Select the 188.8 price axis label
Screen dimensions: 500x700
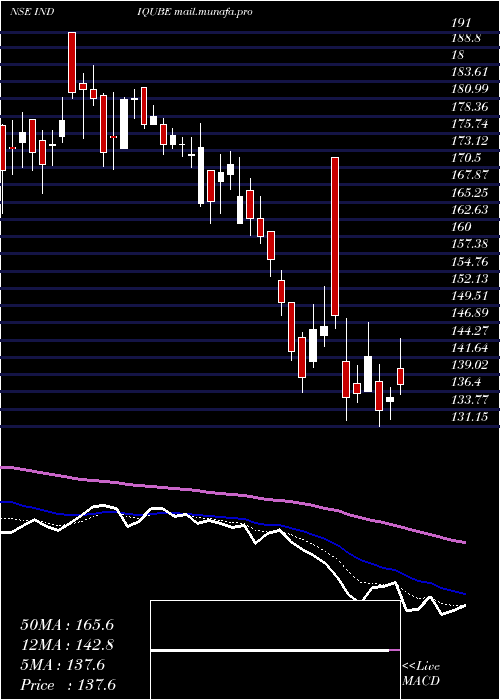pos(466,38)
